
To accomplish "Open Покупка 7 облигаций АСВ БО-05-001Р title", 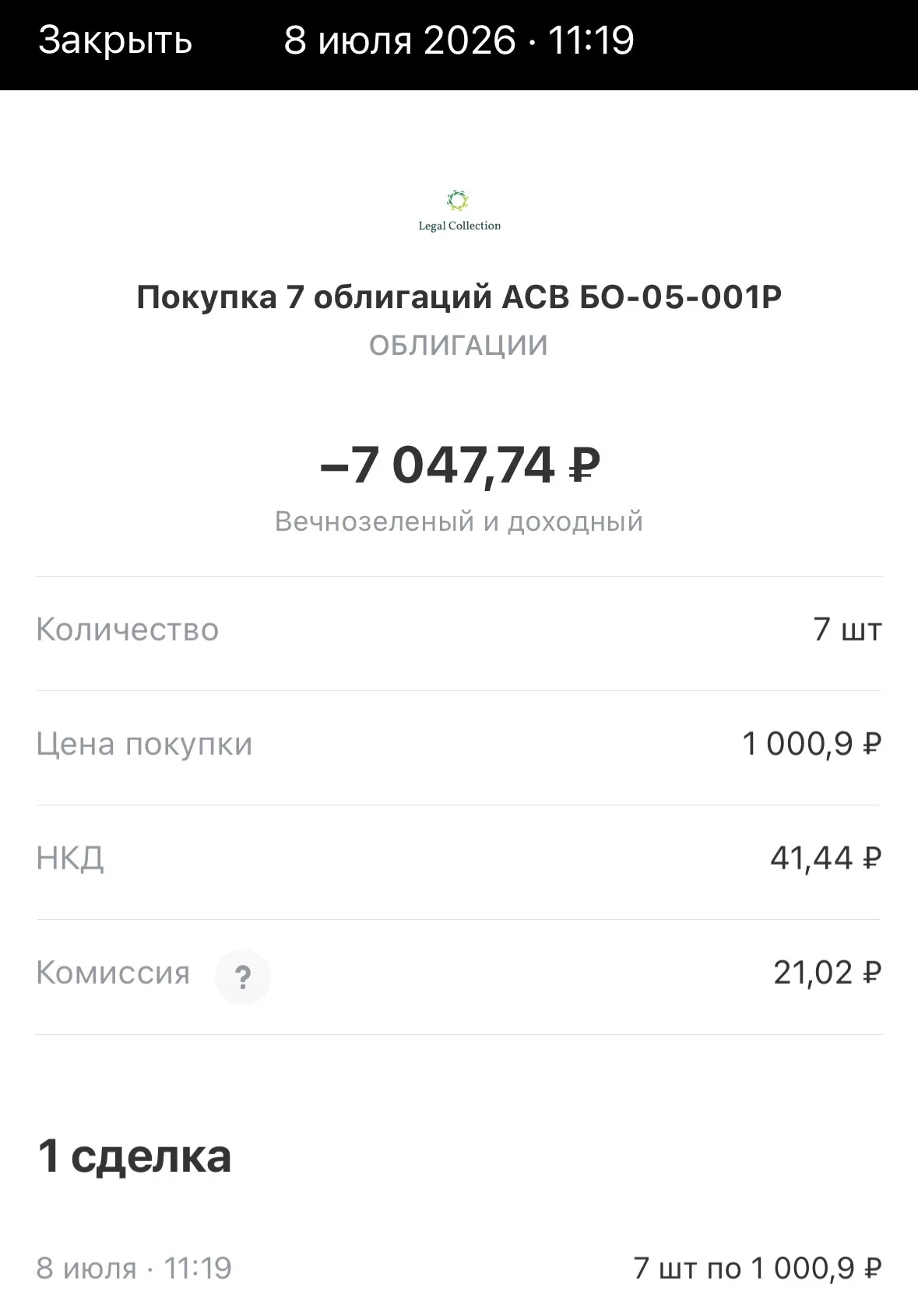I will (x=459, y=297).
